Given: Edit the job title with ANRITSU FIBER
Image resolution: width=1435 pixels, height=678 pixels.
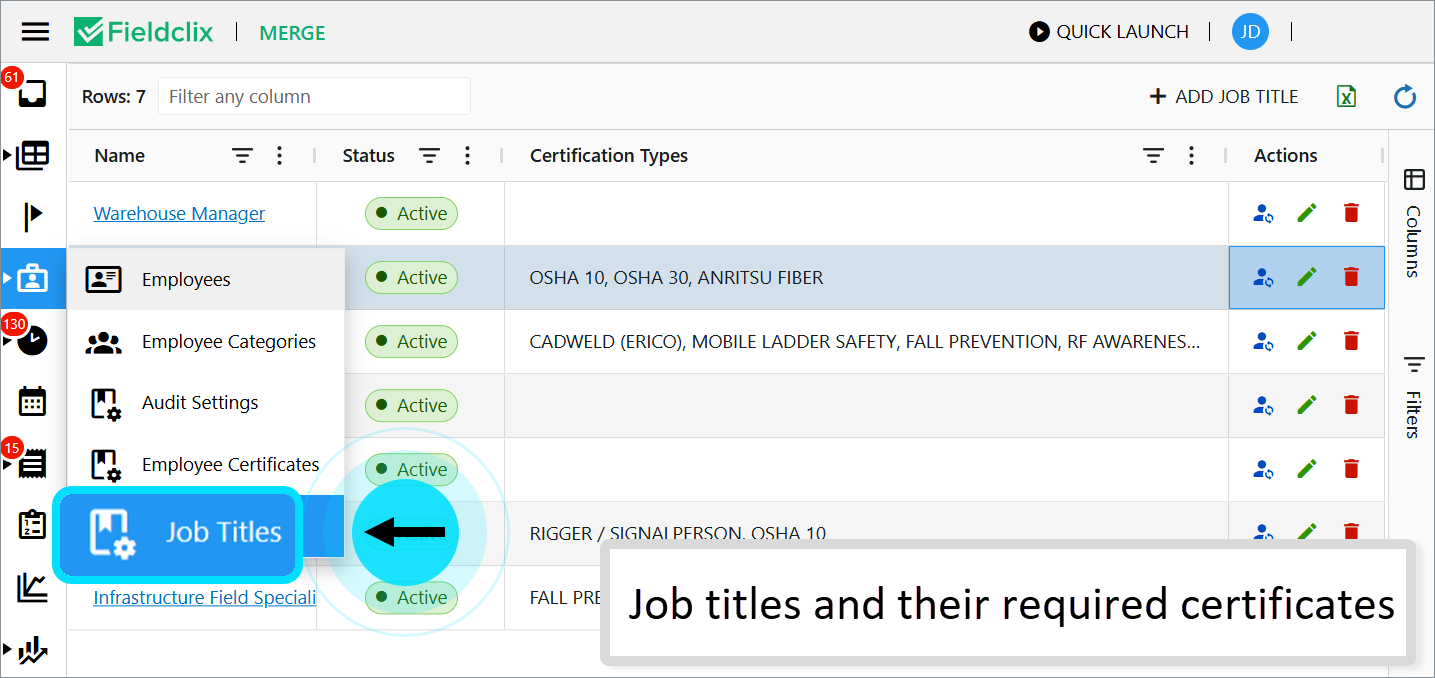Looking at the screenshot, I should click(1307, 277).
